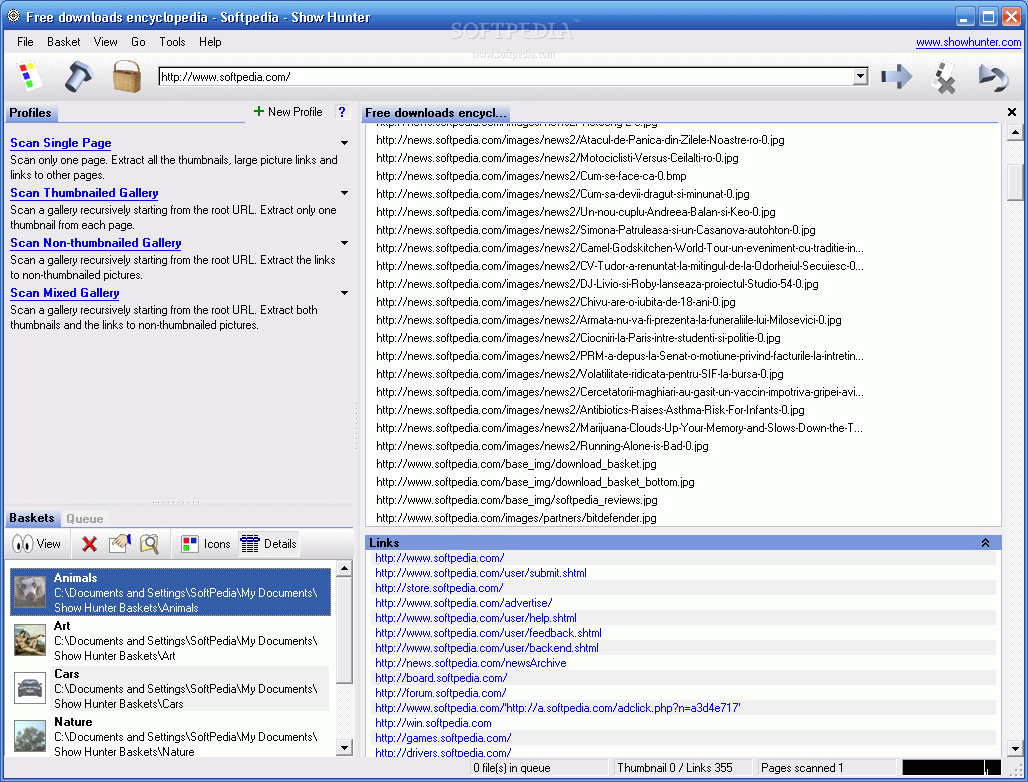Open the Tools menu
The height and width of the screenshot is (782, 1028).
[x=172, y=41]
